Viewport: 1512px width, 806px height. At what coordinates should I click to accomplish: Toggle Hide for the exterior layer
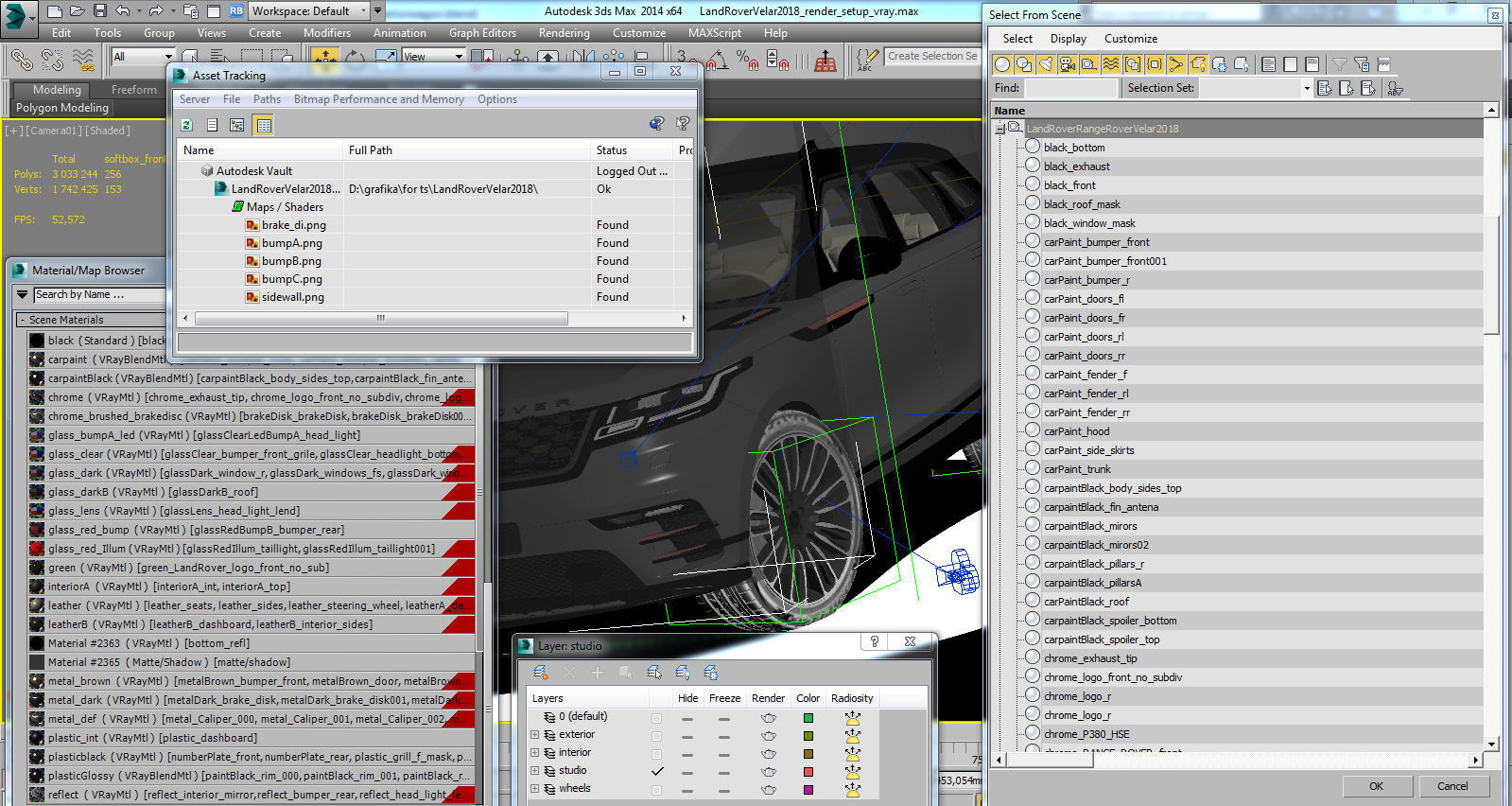(x=687, y=736)
